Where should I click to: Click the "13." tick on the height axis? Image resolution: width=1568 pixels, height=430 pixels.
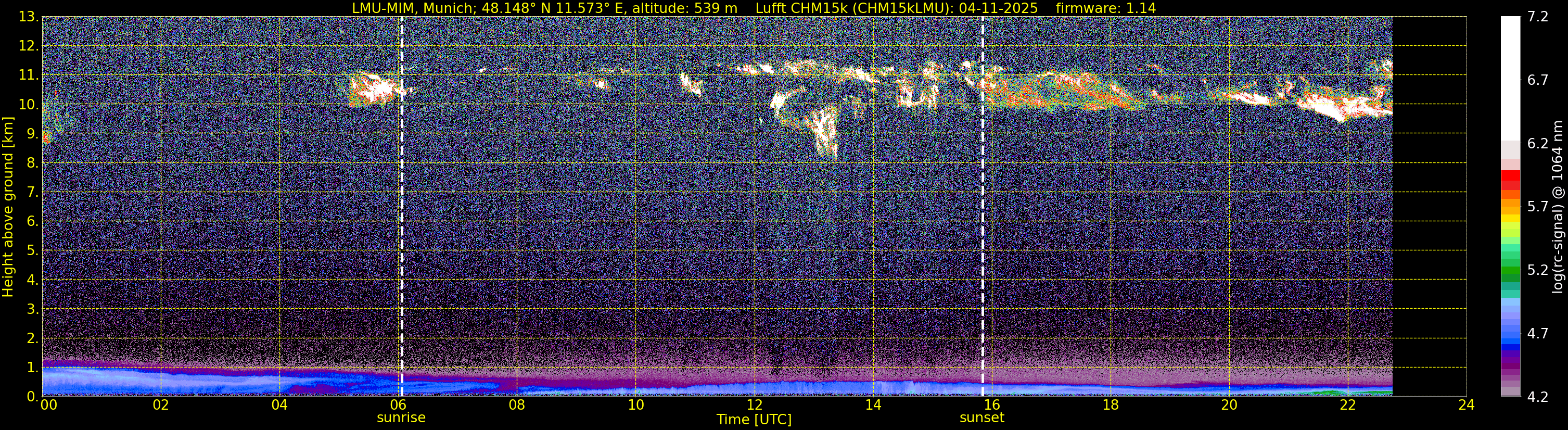tap(28, 17)
